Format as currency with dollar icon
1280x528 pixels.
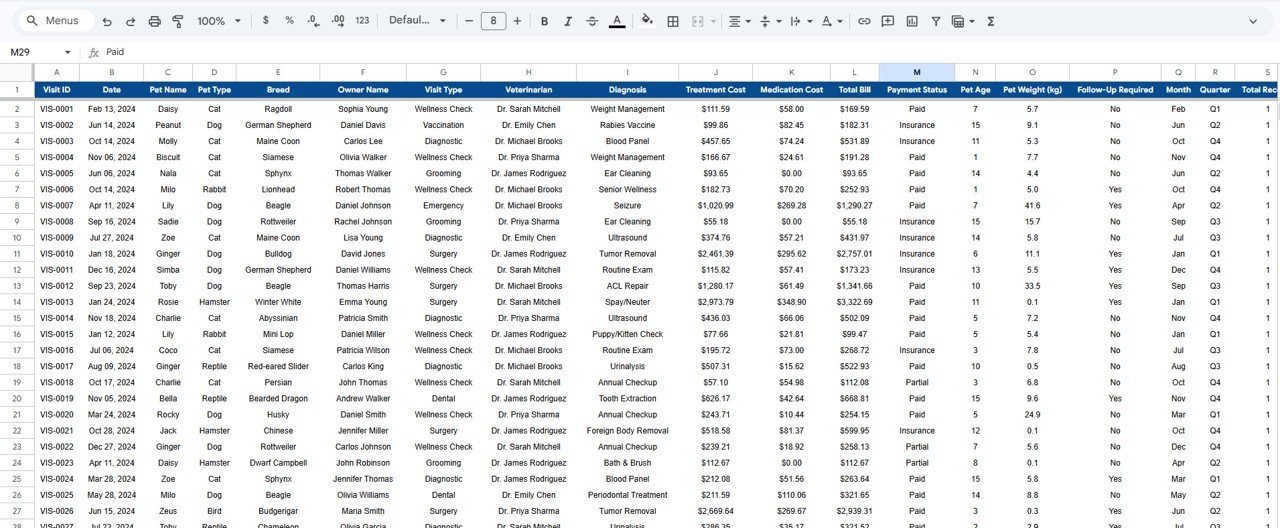pyautogui.click(x=265, y=21)
